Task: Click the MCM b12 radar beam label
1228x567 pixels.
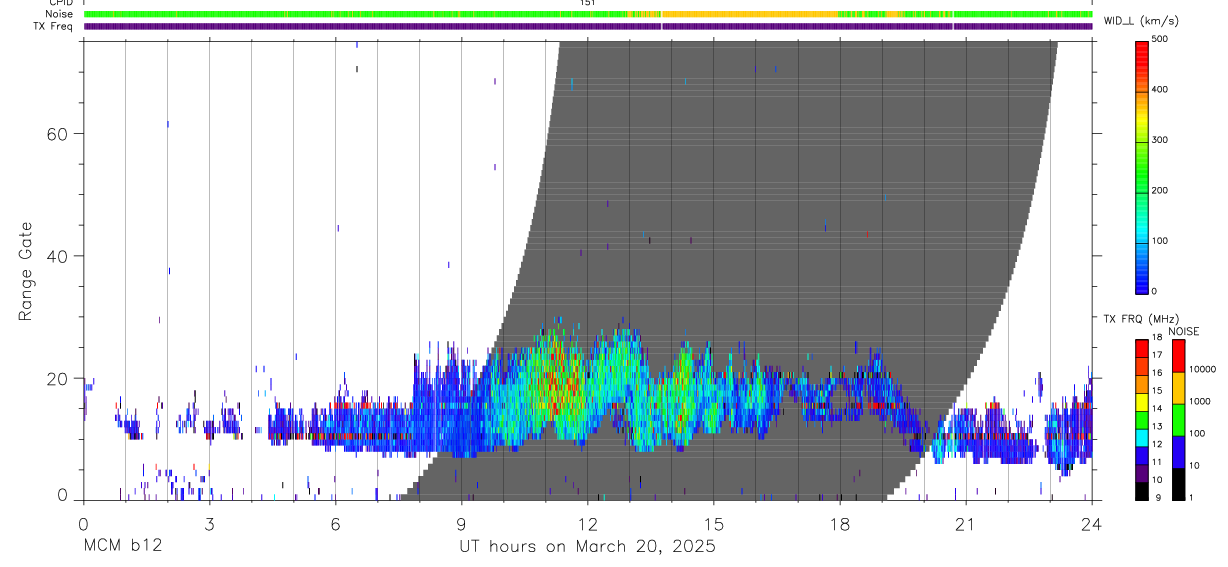Action: (120, 546)
